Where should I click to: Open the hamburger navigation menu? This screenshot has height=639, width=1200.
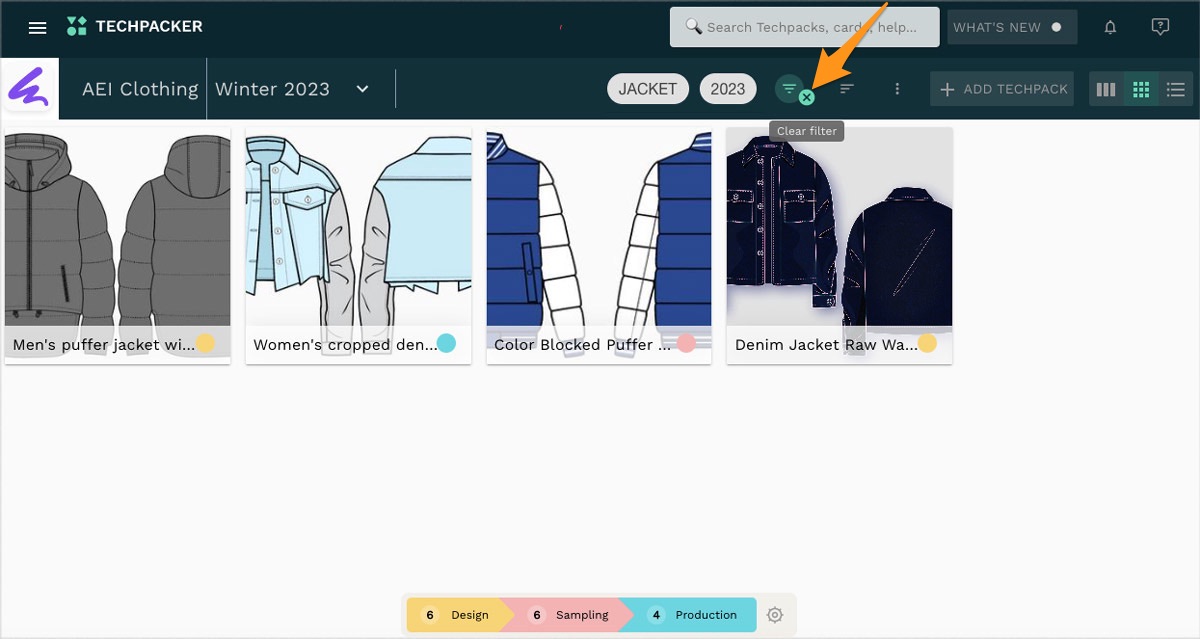tap(37, 28)
